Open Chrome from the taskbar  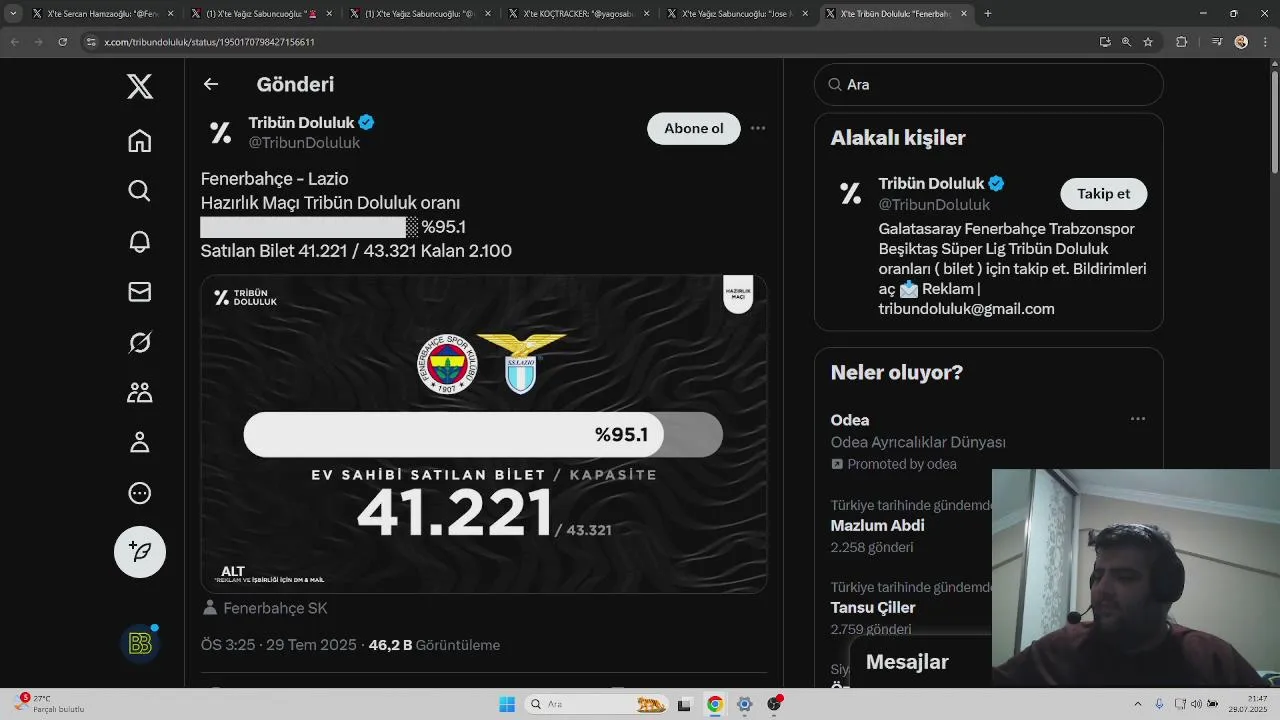[x=714, y=704]
